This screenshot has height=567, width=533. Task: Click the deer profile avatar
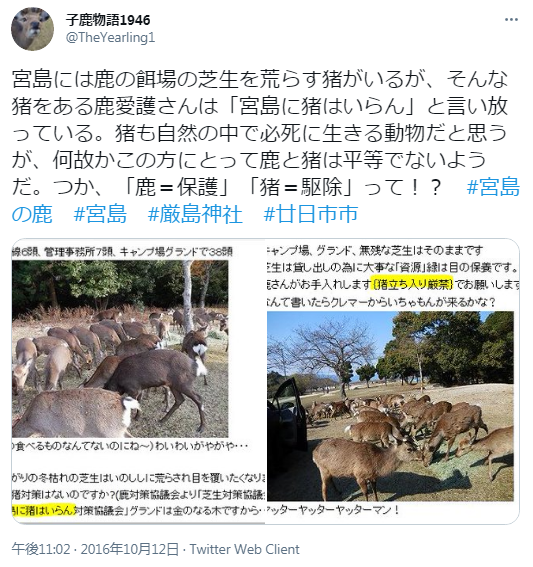(x=33, y=29)
